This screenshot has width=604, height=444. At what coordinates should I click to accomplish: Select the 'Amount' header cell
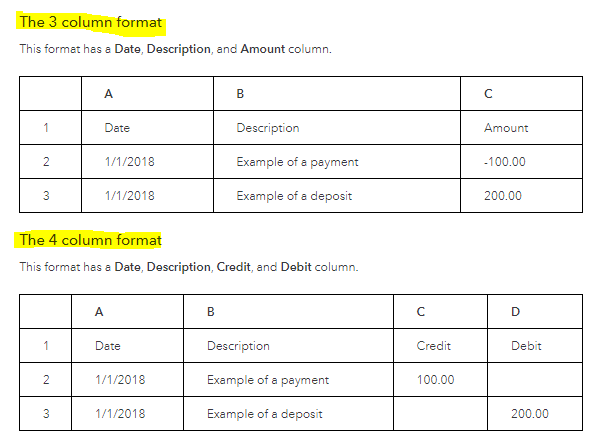pyautogui.click(x=521, y=128)
